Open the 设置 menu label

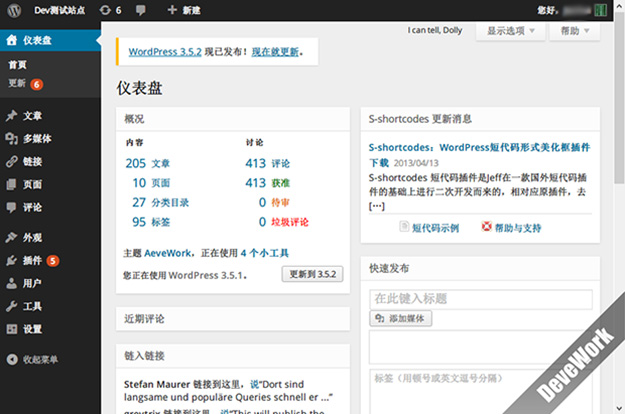[x=32, y=329]
